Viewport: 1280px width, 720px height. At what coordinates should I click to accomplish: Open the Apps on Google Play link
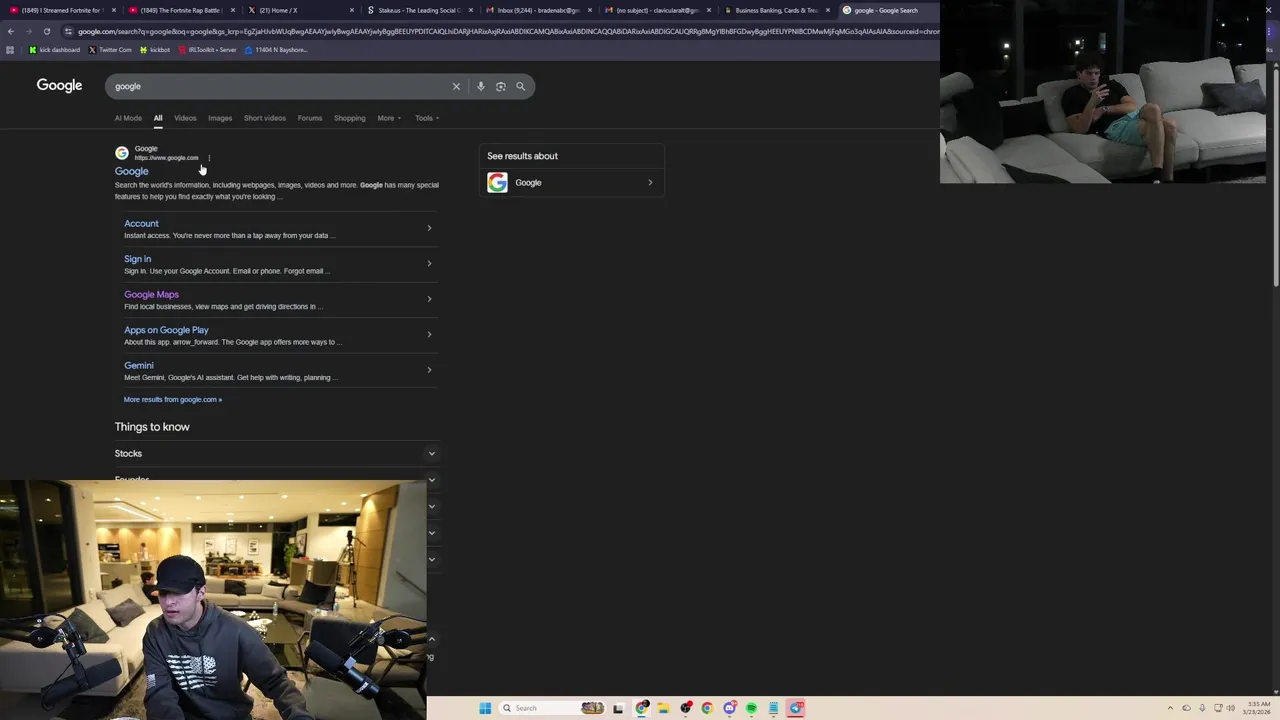(x=166, y=330)
